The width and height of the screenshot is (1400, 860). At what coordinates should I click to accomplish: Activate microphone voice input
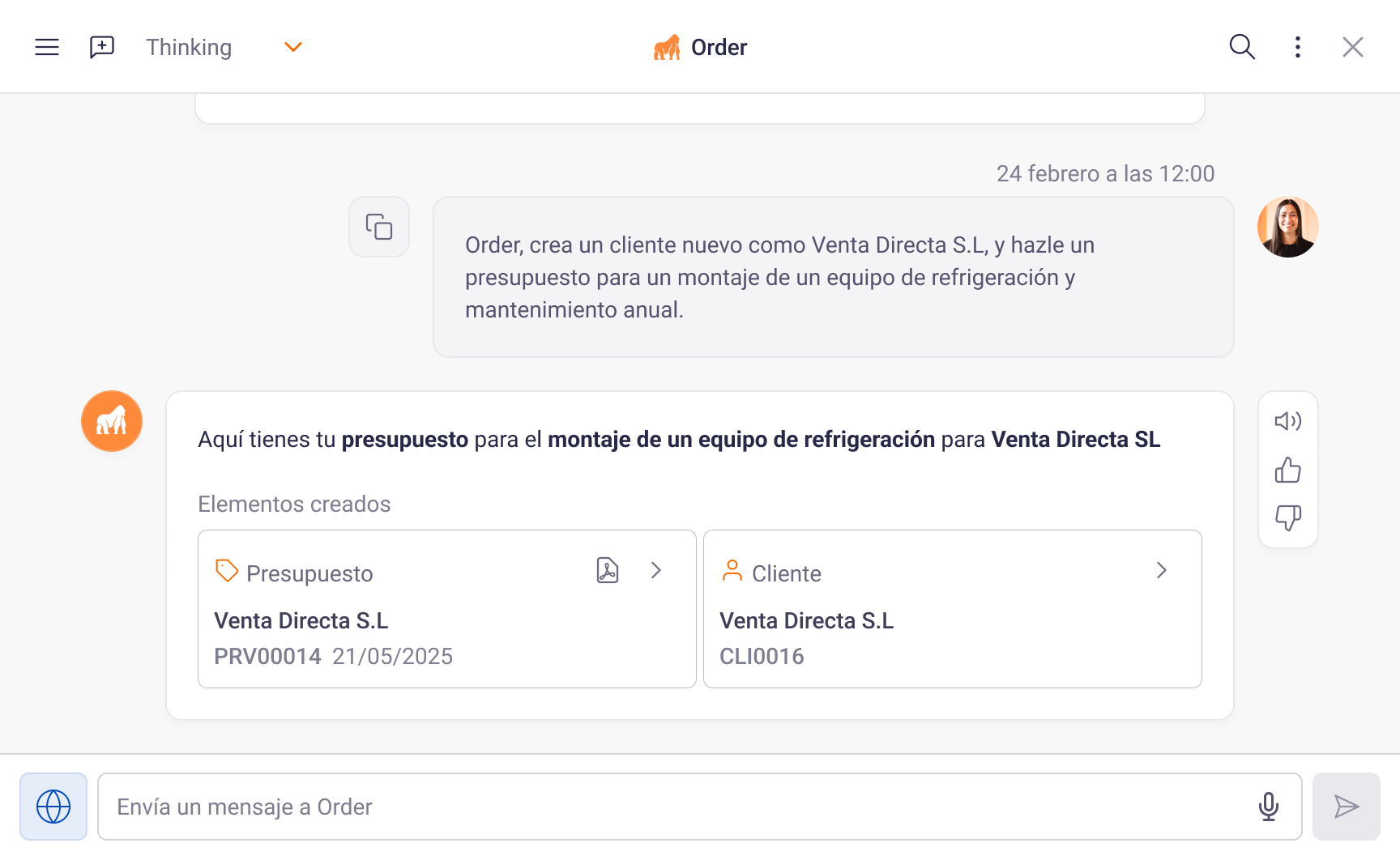(1269, 807)
